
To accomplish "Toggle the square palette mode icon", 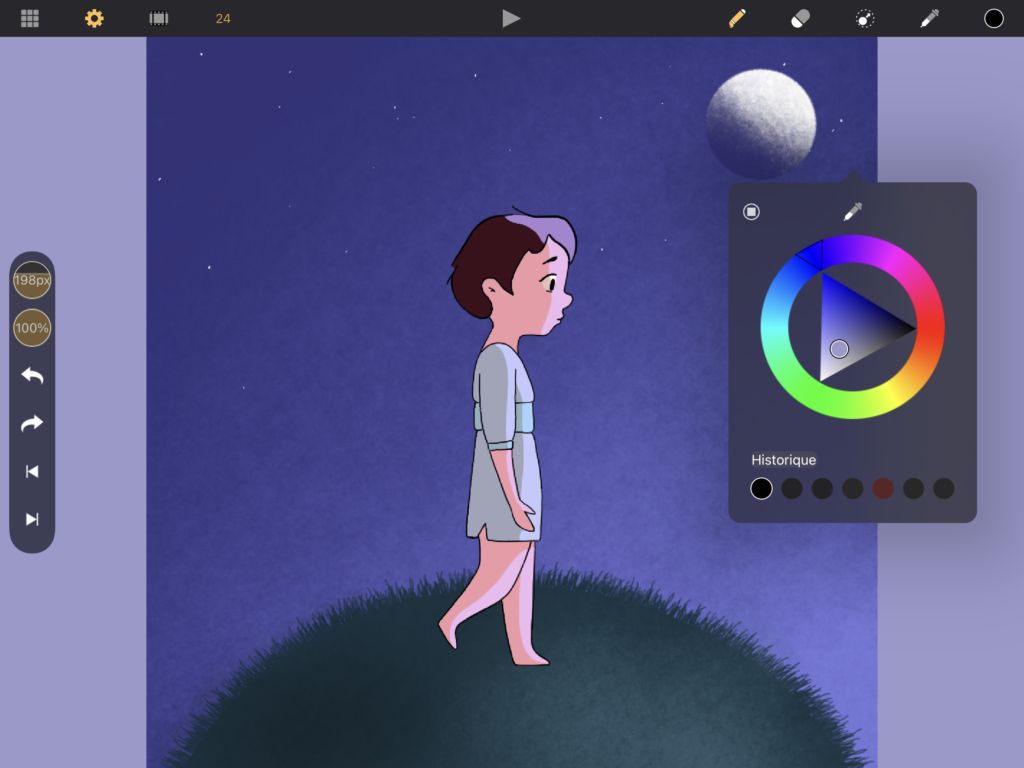I will 751,212.
